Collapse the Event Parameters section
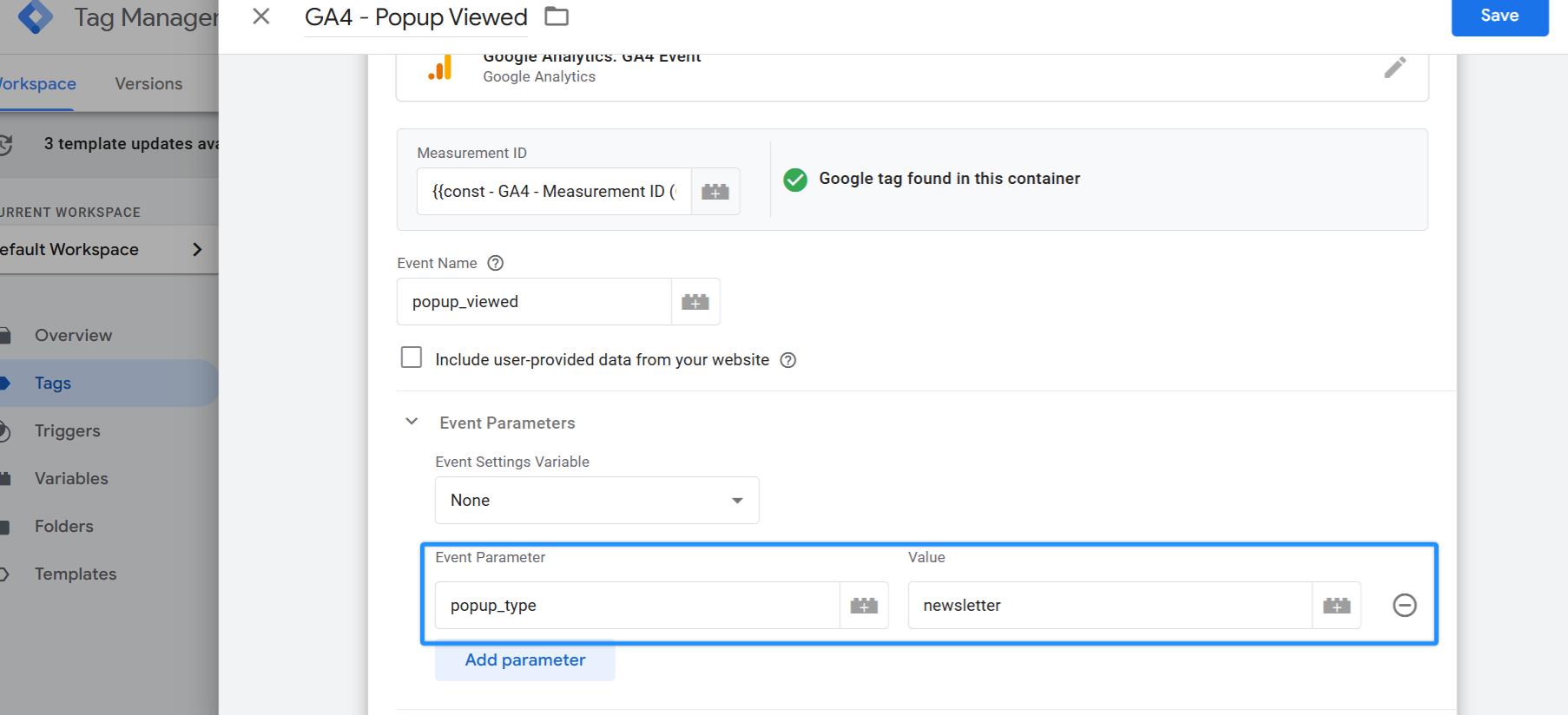 pos(412,422)
